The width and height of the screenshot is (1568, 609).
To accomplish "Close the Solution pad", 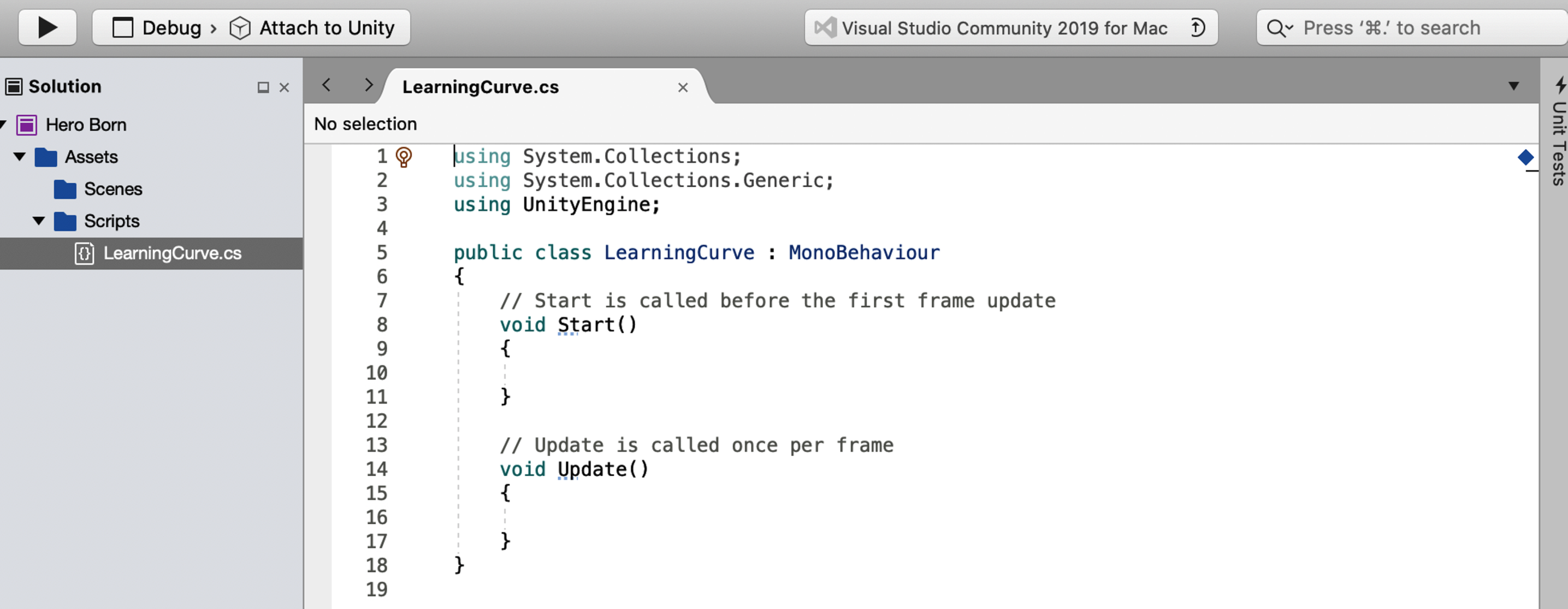I will pos(284,88).
